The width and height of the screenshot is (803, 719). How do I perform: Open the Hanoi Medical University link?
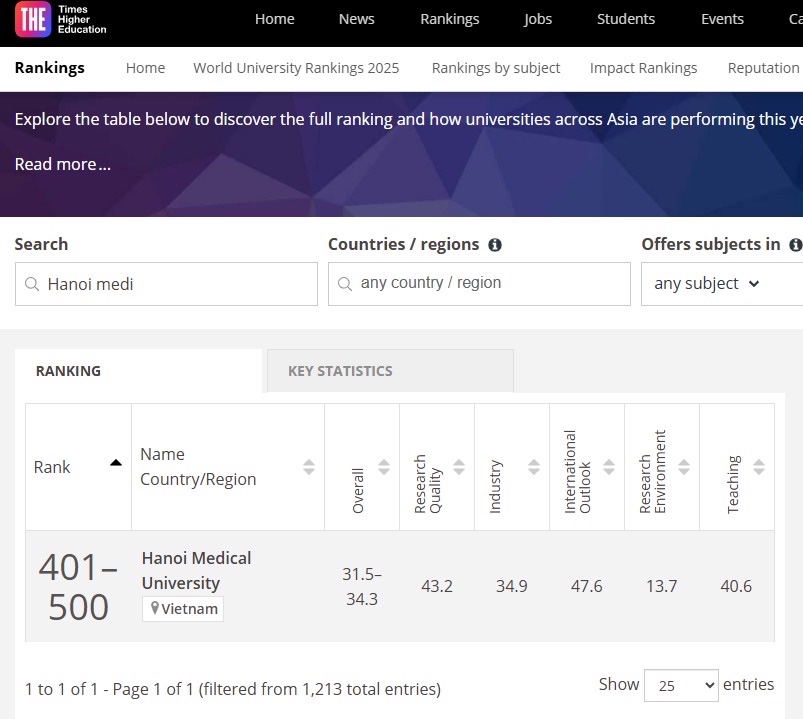click(x=196, y=570)
